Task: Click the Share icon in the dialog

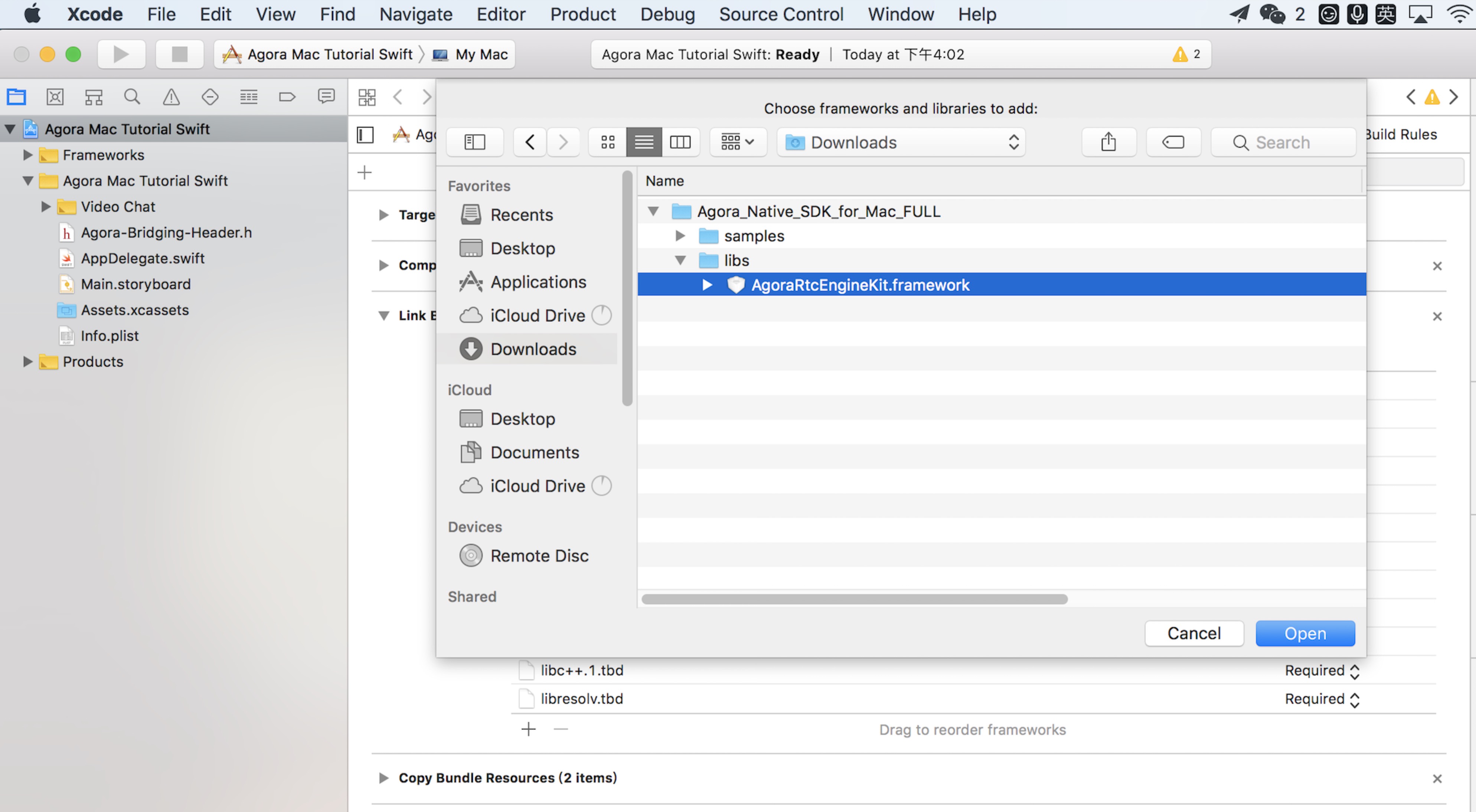Action: [x=1109, y=142]
